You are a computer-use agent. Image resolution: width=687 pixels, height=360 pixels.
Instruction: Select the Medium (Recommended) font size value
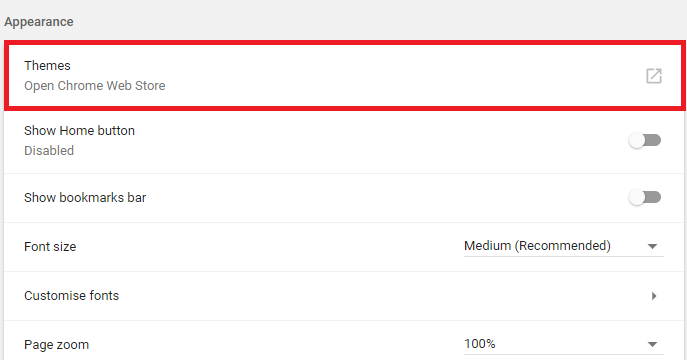click(x=537, y=246)
